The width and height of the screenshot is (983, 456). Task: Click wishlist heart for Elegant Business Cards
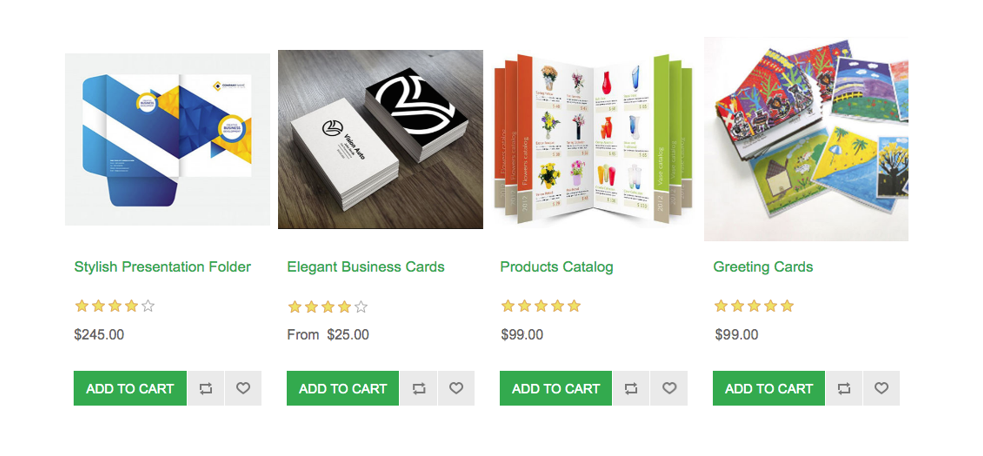coord(456,388)
